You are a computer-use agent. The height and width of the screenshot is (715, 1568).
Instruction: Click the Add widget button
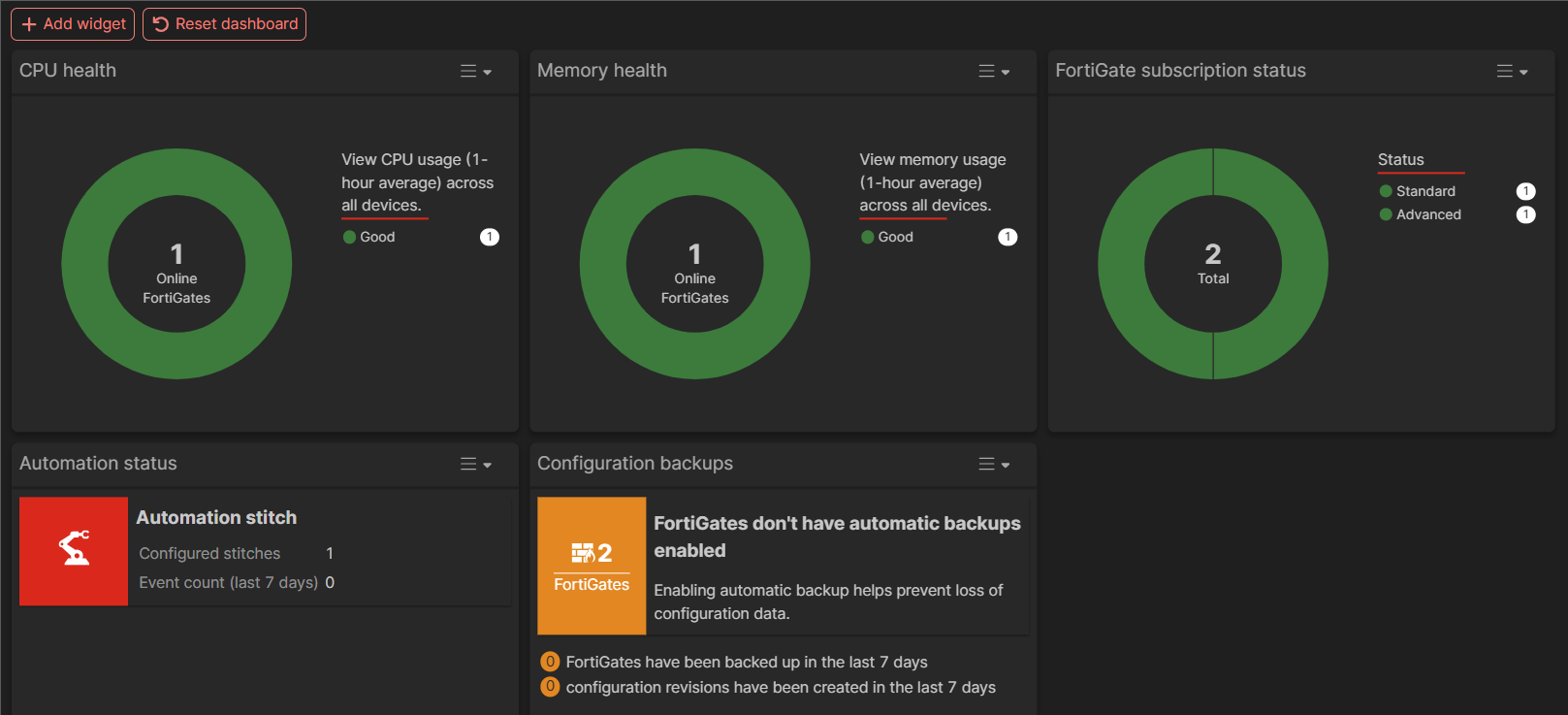(x=73, y=24)
